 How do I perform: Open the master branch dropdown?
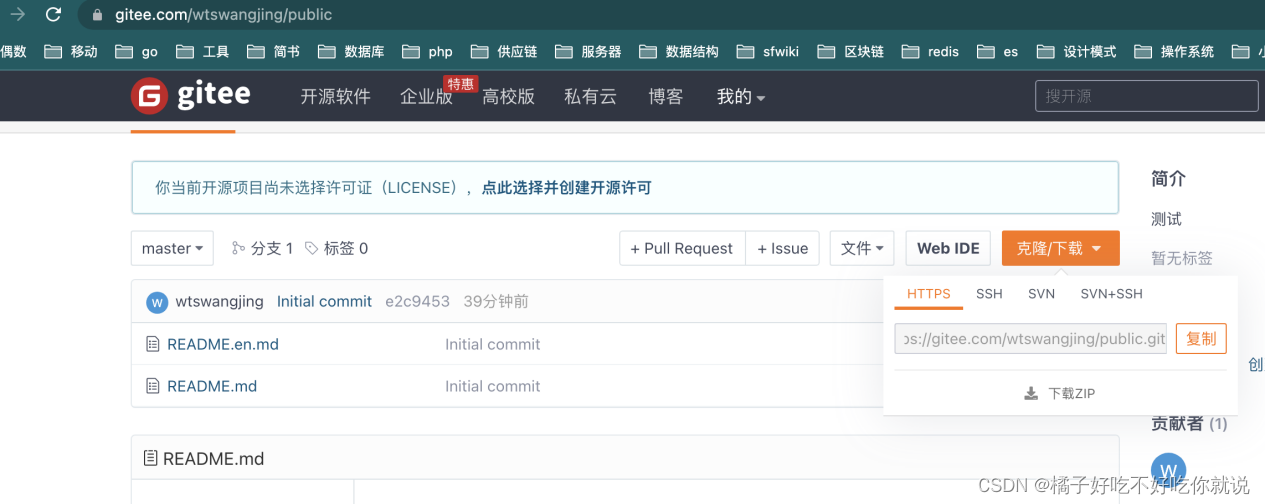click(172, 248)
